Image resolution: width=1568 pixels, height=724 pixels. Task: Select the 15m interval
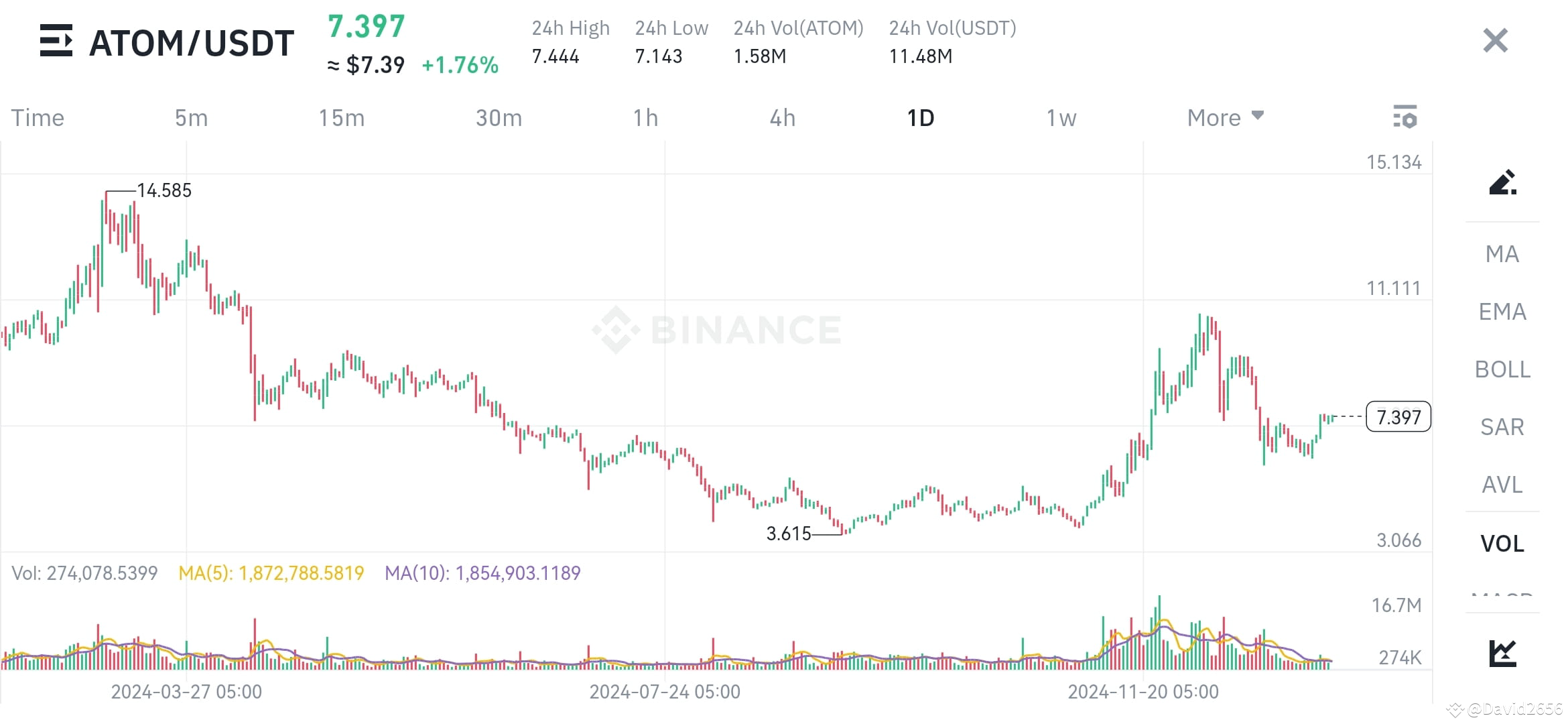click(x=341, y=117)
